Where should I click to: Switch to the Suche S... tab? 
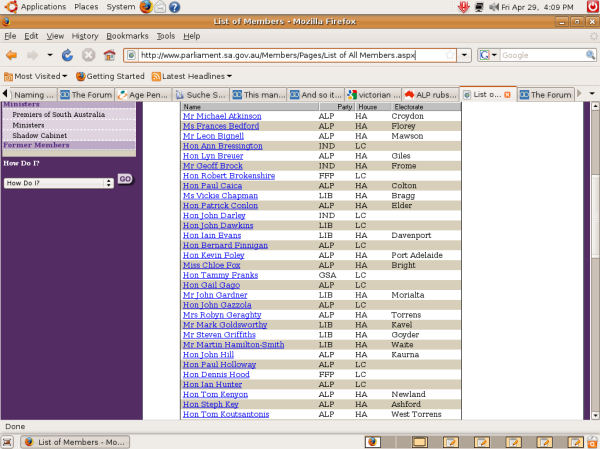(201, 95)
